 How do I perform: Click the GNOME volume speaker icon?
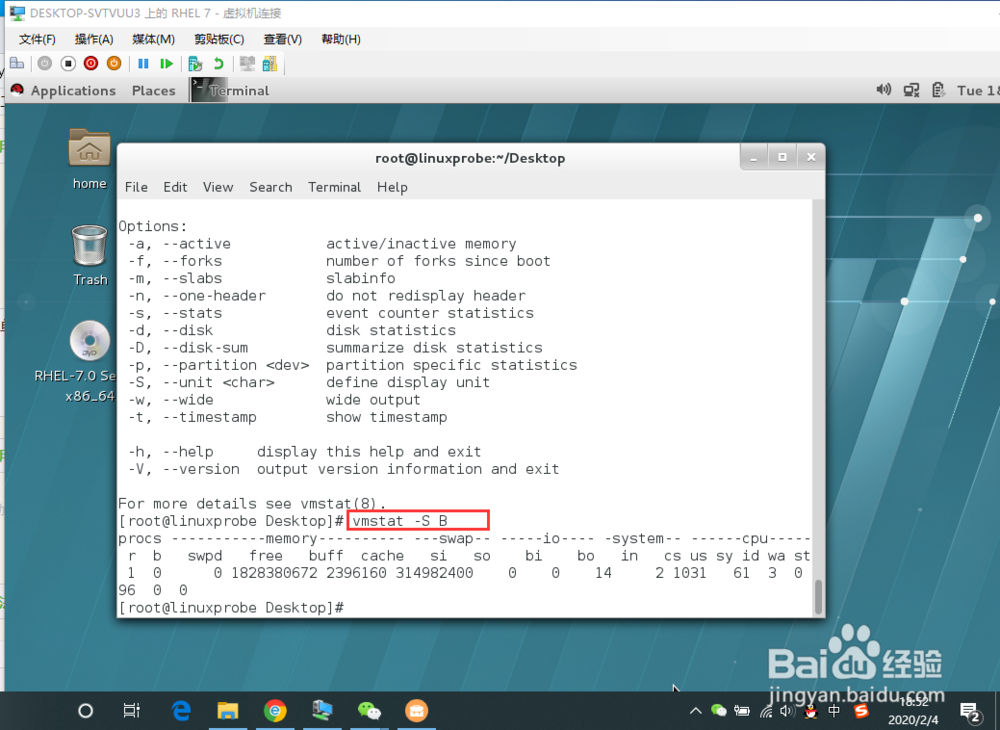tap(883, 90)
